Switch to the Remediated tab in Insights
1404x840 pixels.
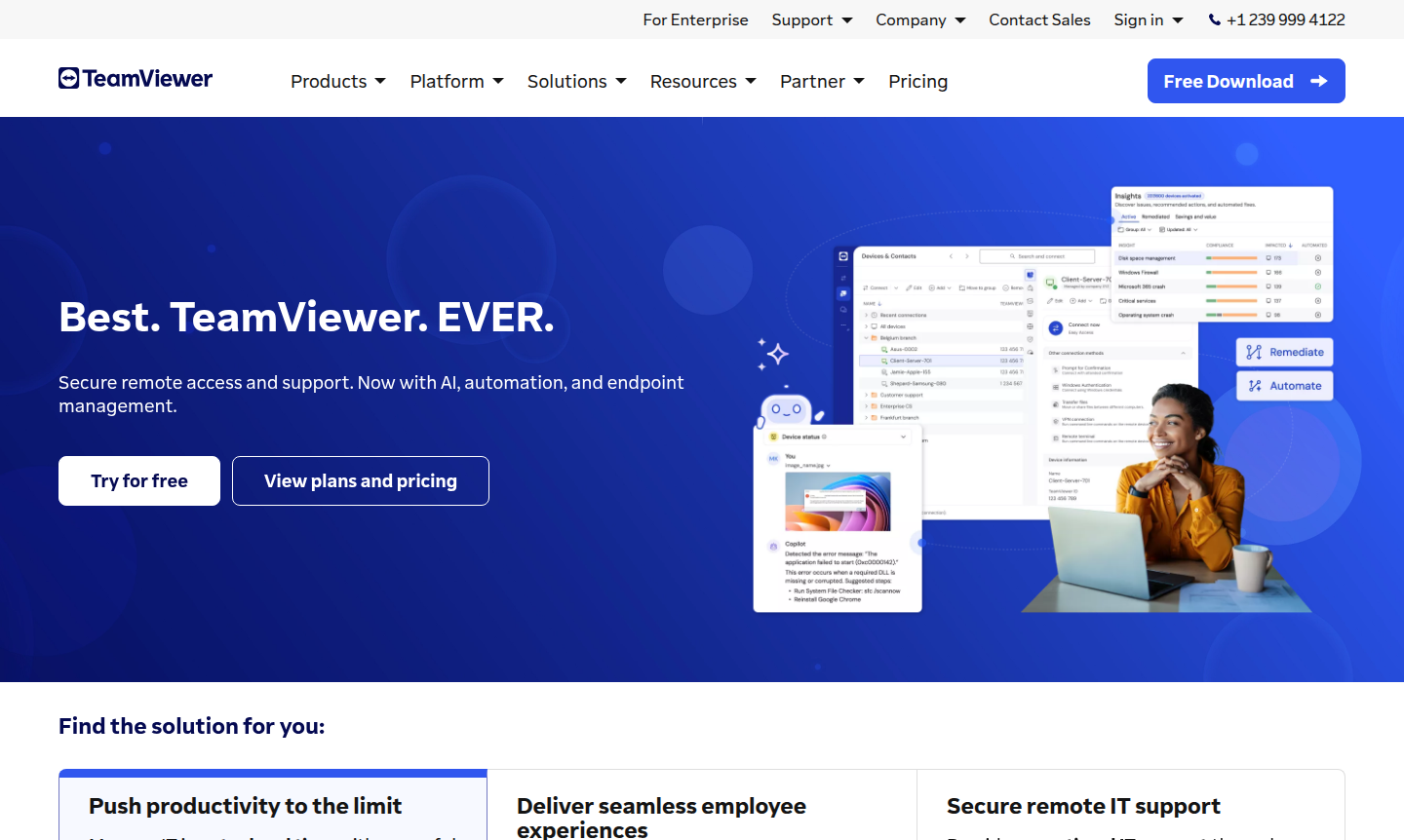(1155, 216)
